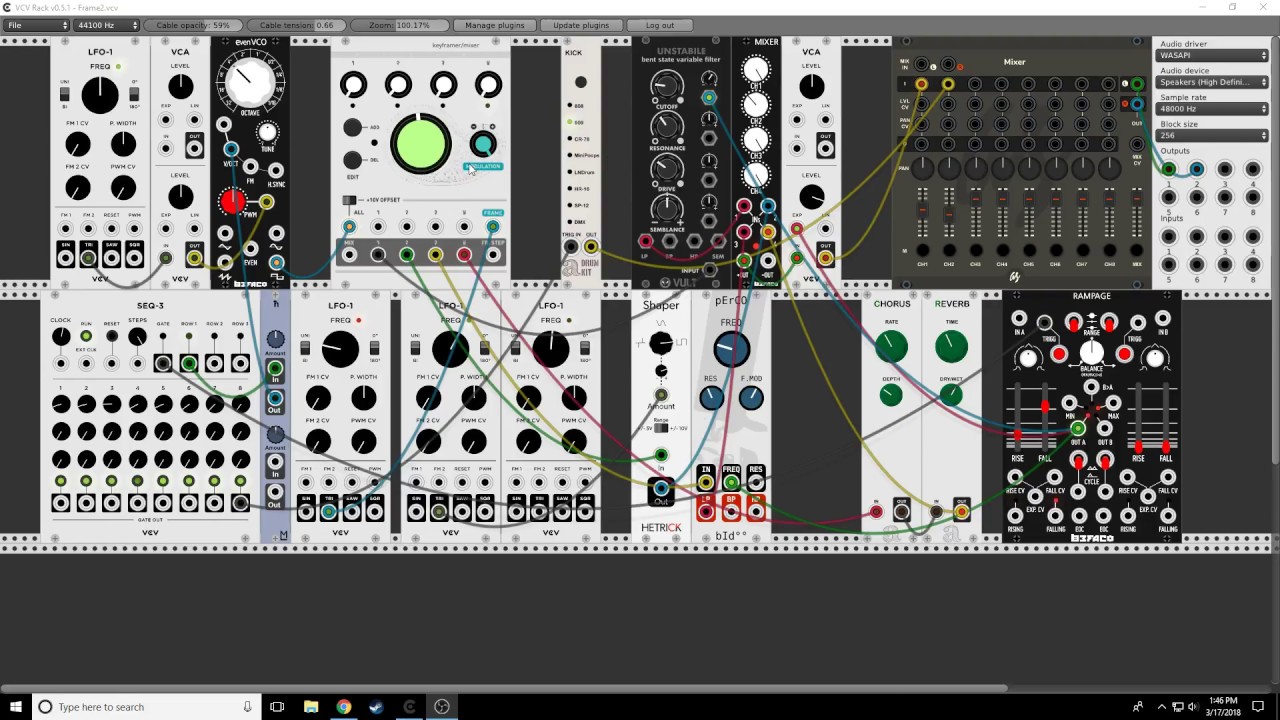Click the Rampage OUT A jack
Screen dimensions: 1280x720
[x=1077, y=429]
